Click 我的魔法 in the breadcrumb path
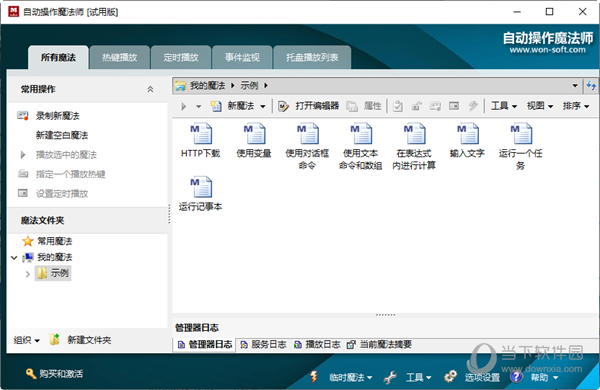Viewport: 600px width, 390px height. click(x=207, y=86)
